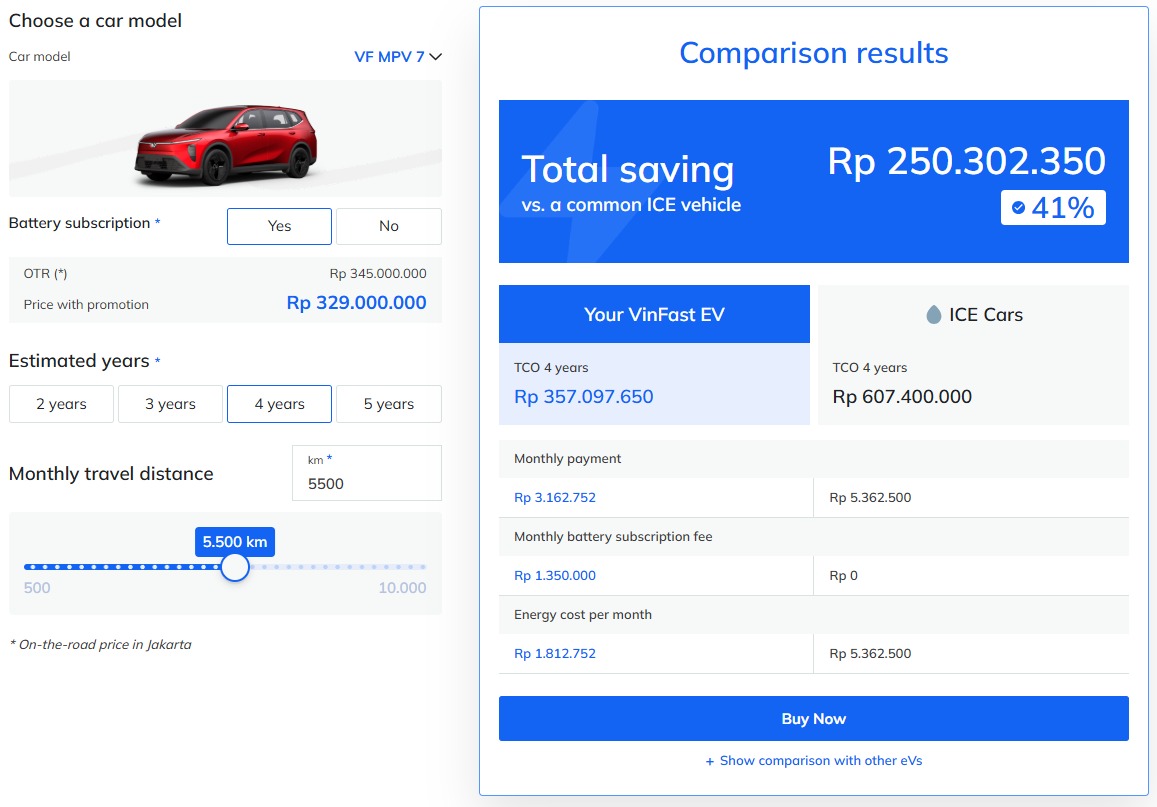Screen dimensions: 1157x807
Task: Click the distance slider handle
Action: (x=235, y=567)
